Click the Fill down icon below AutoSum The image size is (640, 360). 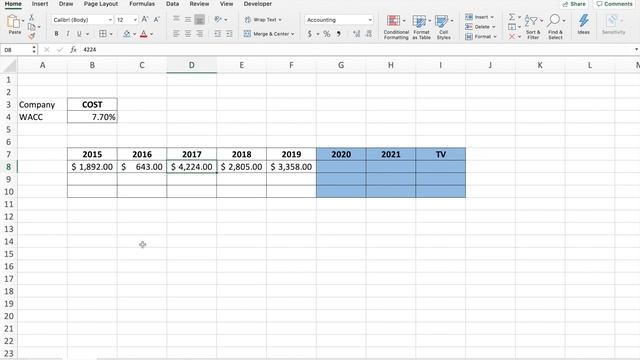pyautogui.click(x=512, y=27)
